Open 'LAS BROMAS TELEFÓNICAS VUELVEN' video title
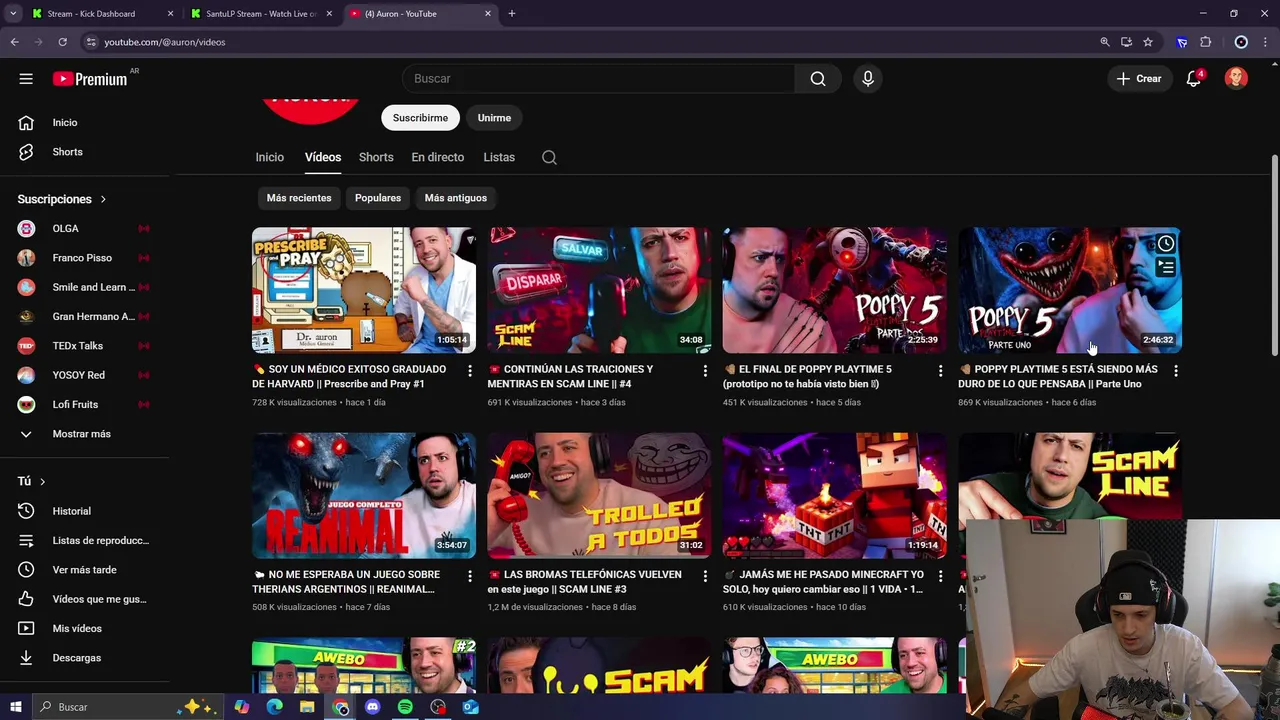The image size is (1280, 720). [x=585, y=582]
